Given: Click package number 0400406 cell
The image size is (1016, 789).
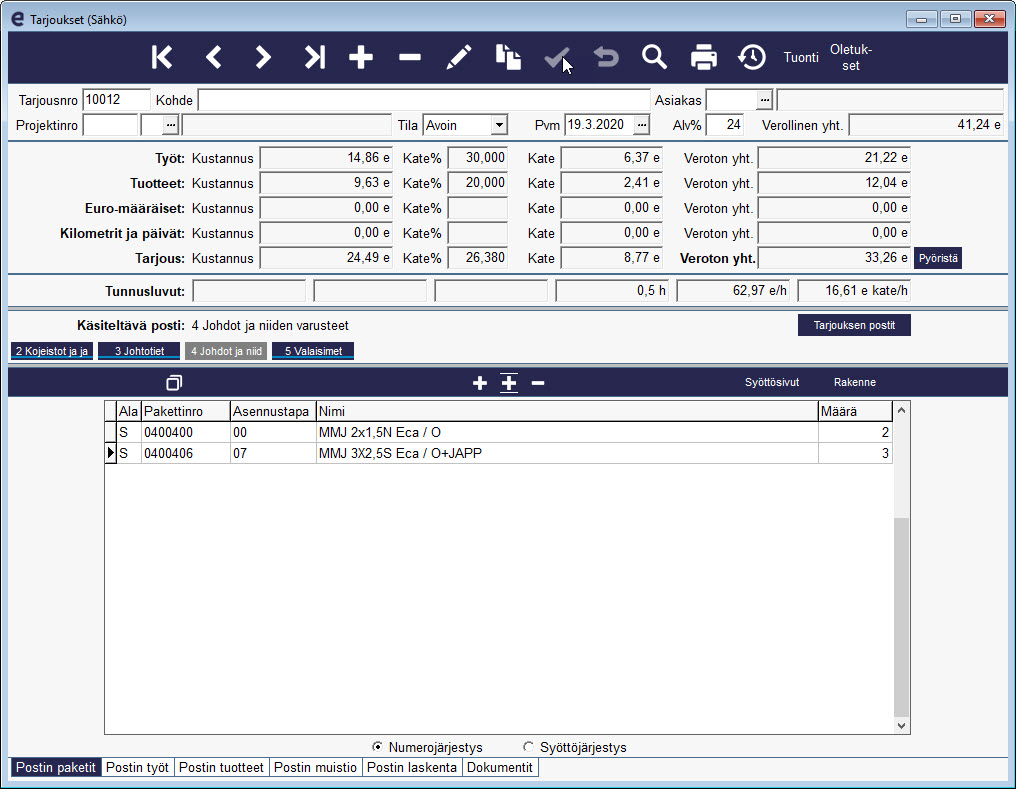Looking at the screenshot, I should pyautogui.click(x=186, y=453).
